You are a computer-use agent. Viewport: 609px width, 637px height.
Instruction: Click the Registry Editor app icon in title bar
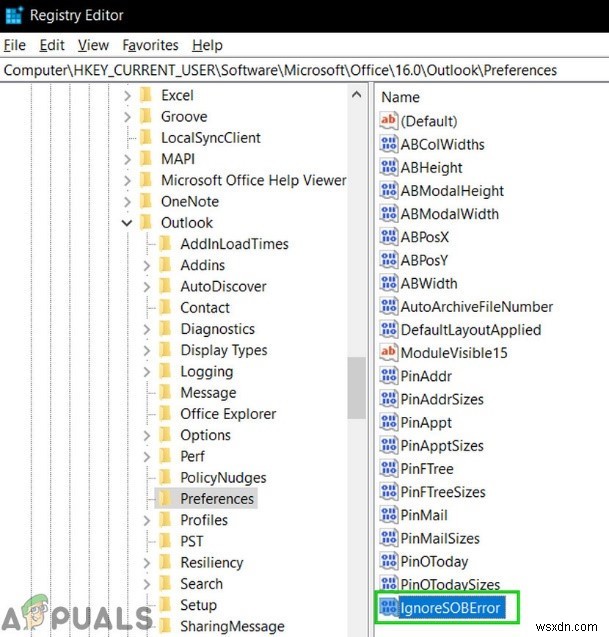[x=14, y=15]
